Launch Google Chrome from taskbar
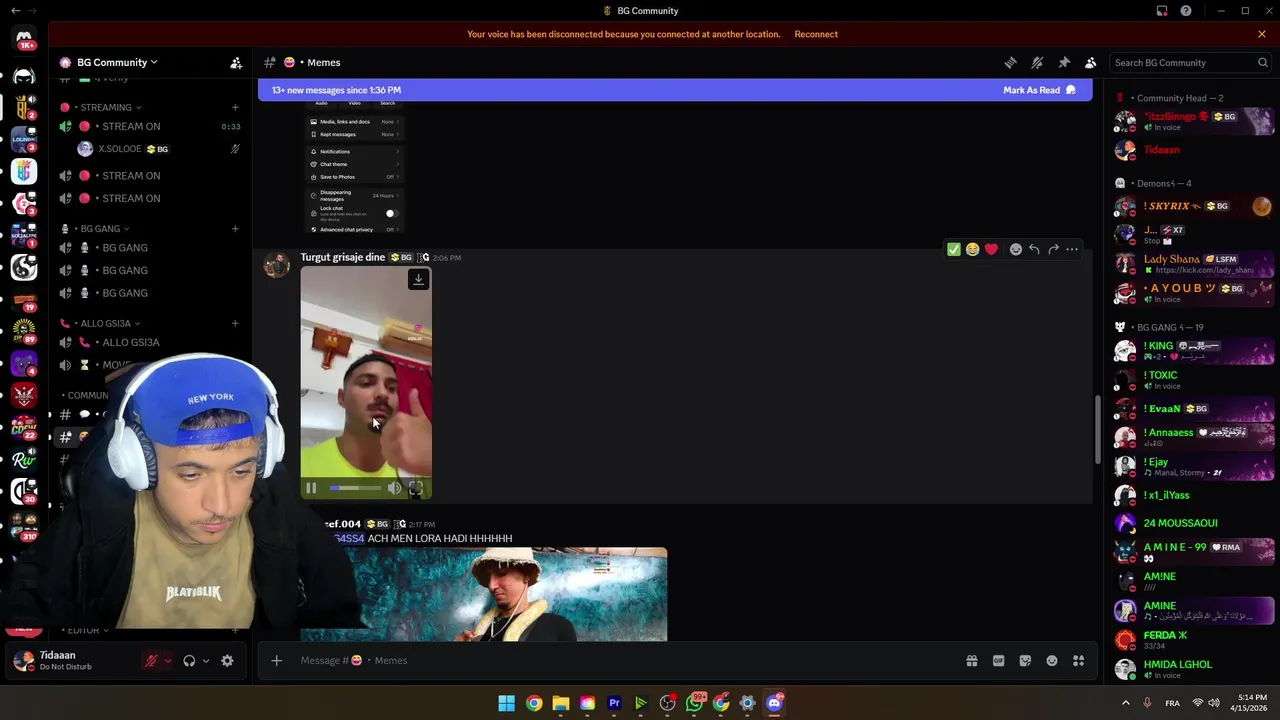Image resolution: width=1280 pixels, height=720 pixels. click(534, 703)
